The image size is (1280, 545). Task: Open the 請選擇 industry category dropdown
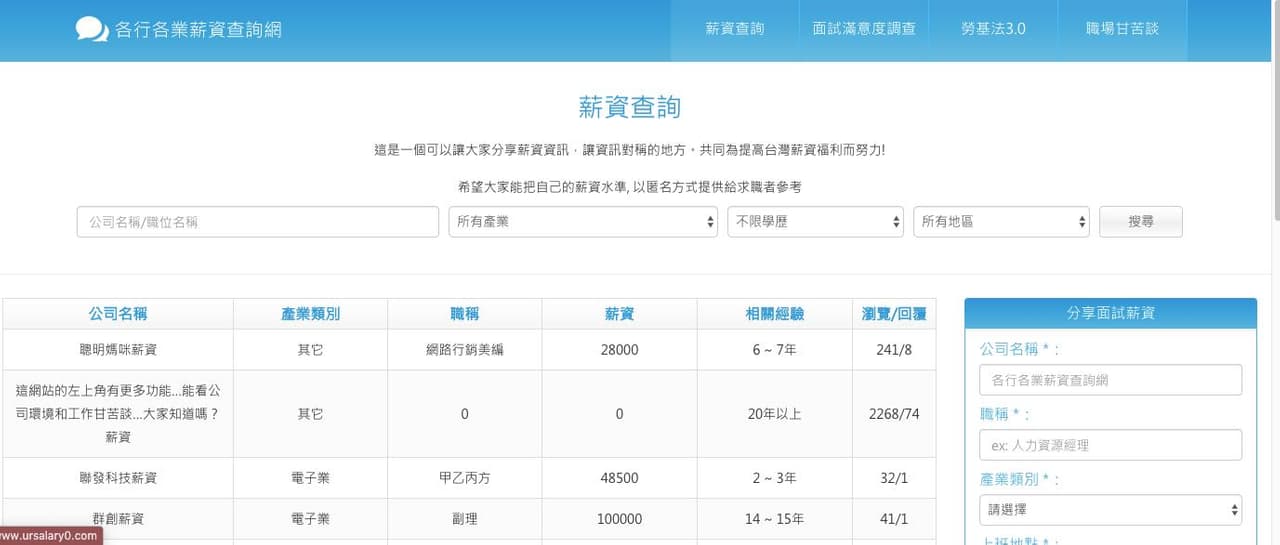(x=1110, y=510)
